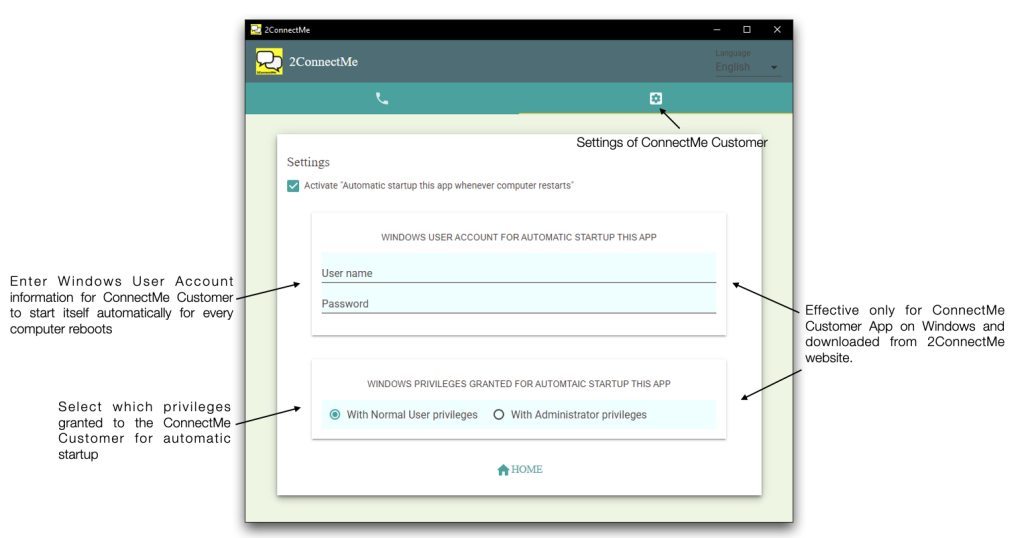The height and width of the screenshot is (538, 1024).
Task: Click the 2ConnectMe title bar app icon
Action: click(256, 29)
